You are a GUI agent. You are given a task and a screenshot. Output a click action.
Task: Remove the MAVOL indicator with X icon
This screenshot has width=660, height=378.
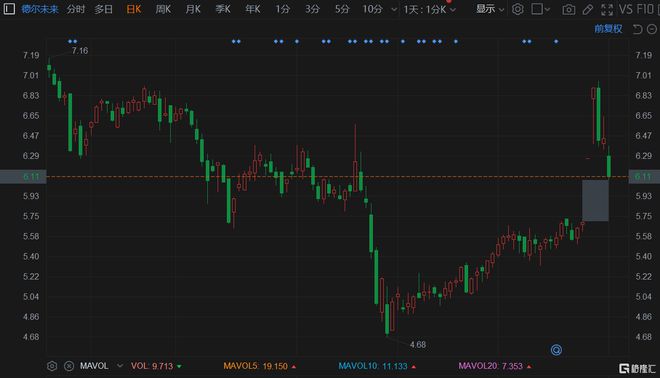(69, 366)
